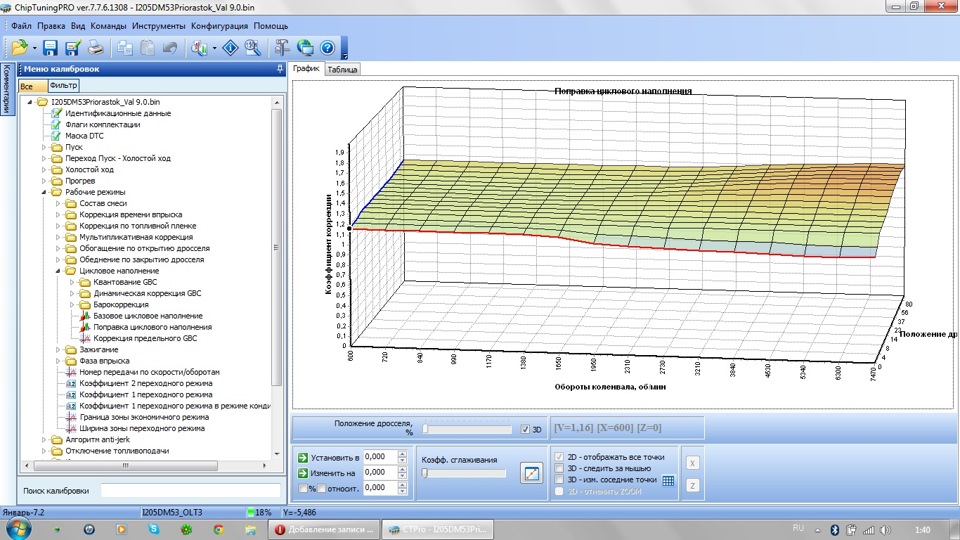Enable 3D - следить за мышью checkbox

(560, 468)
